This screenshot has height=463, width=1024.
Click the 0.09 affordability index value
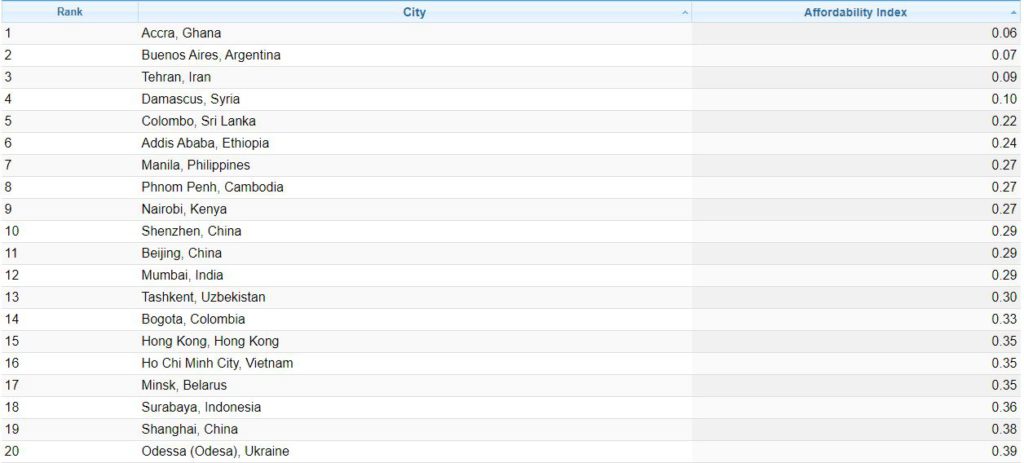1004,77
